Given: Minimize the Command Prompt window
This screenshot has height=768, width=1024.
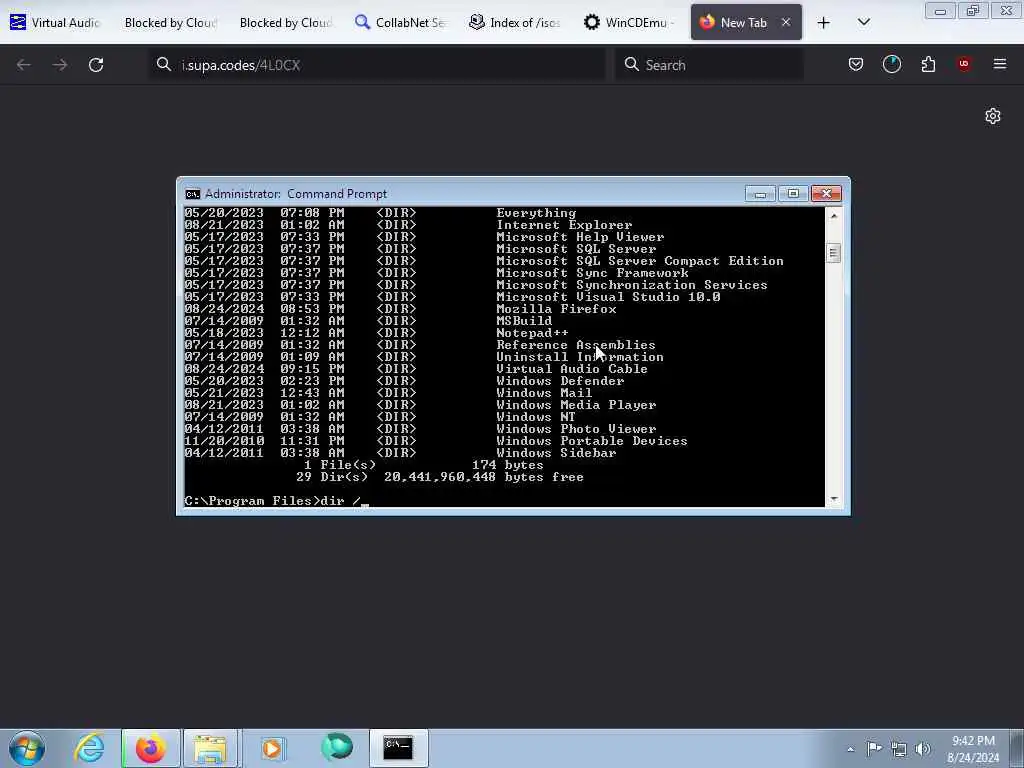Looking at the screenshot, I should click(760, 193).
